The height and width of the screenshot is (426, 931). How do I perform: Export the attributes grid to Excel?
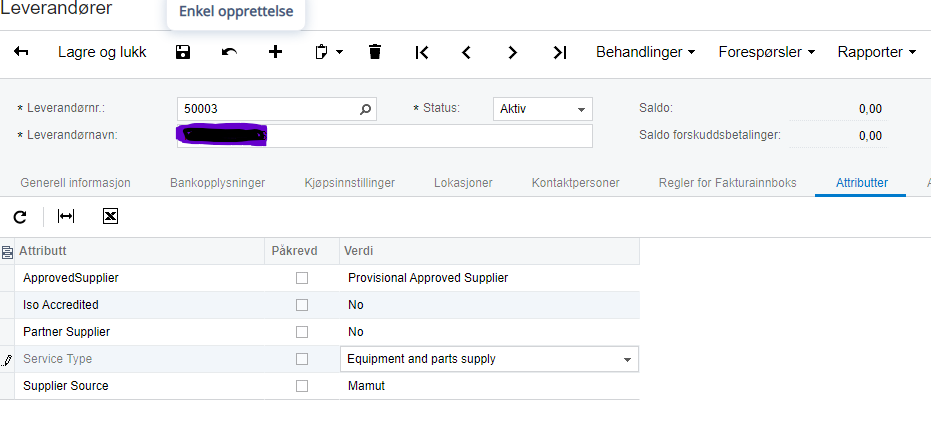pos(110,216)
